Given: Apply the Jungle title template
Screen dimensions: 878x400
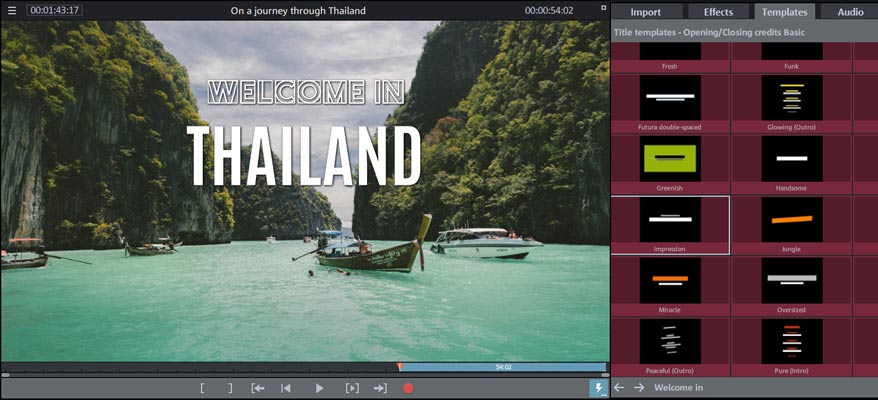Looking at the screenshot, I should pyautogui.click(x=791, y=225).
